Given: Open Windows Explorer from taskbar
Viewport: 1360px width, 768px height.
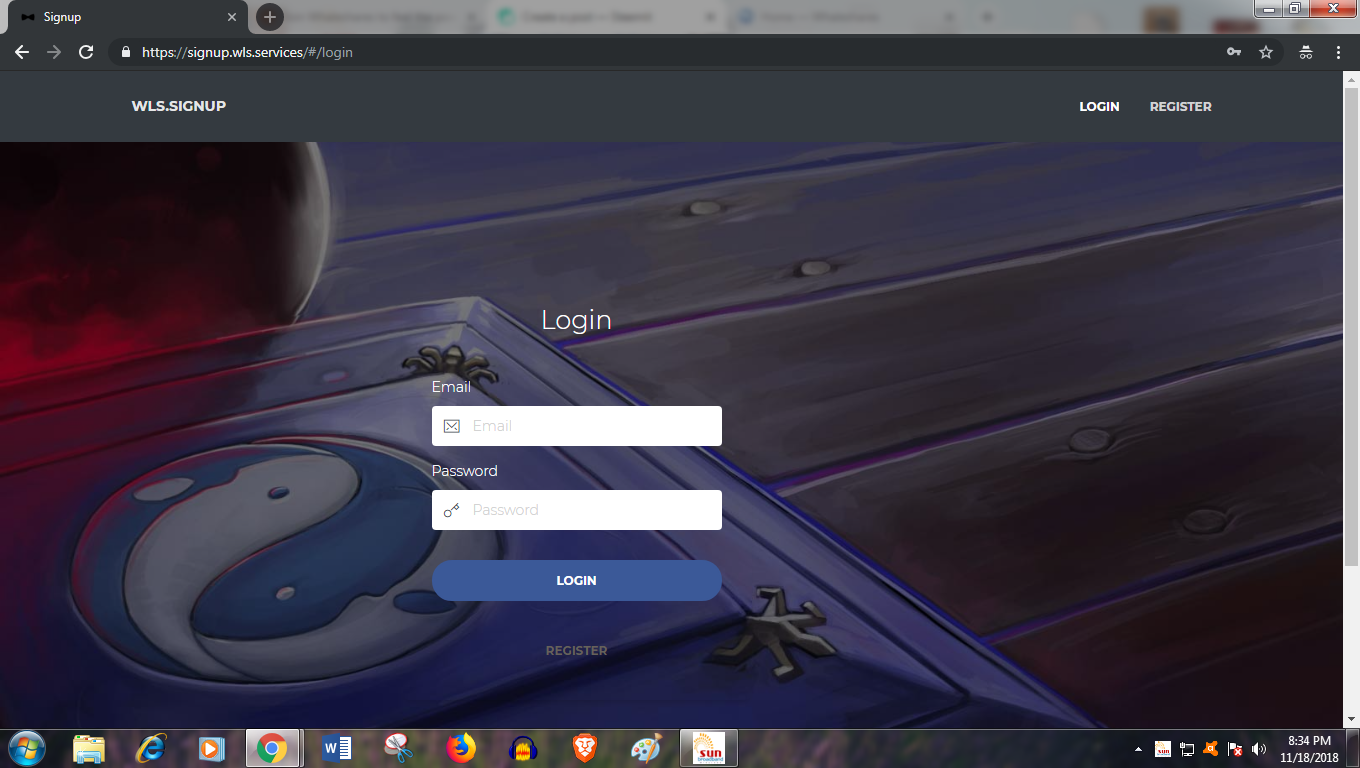Looking at the screenshot, I should pos(89,748).
